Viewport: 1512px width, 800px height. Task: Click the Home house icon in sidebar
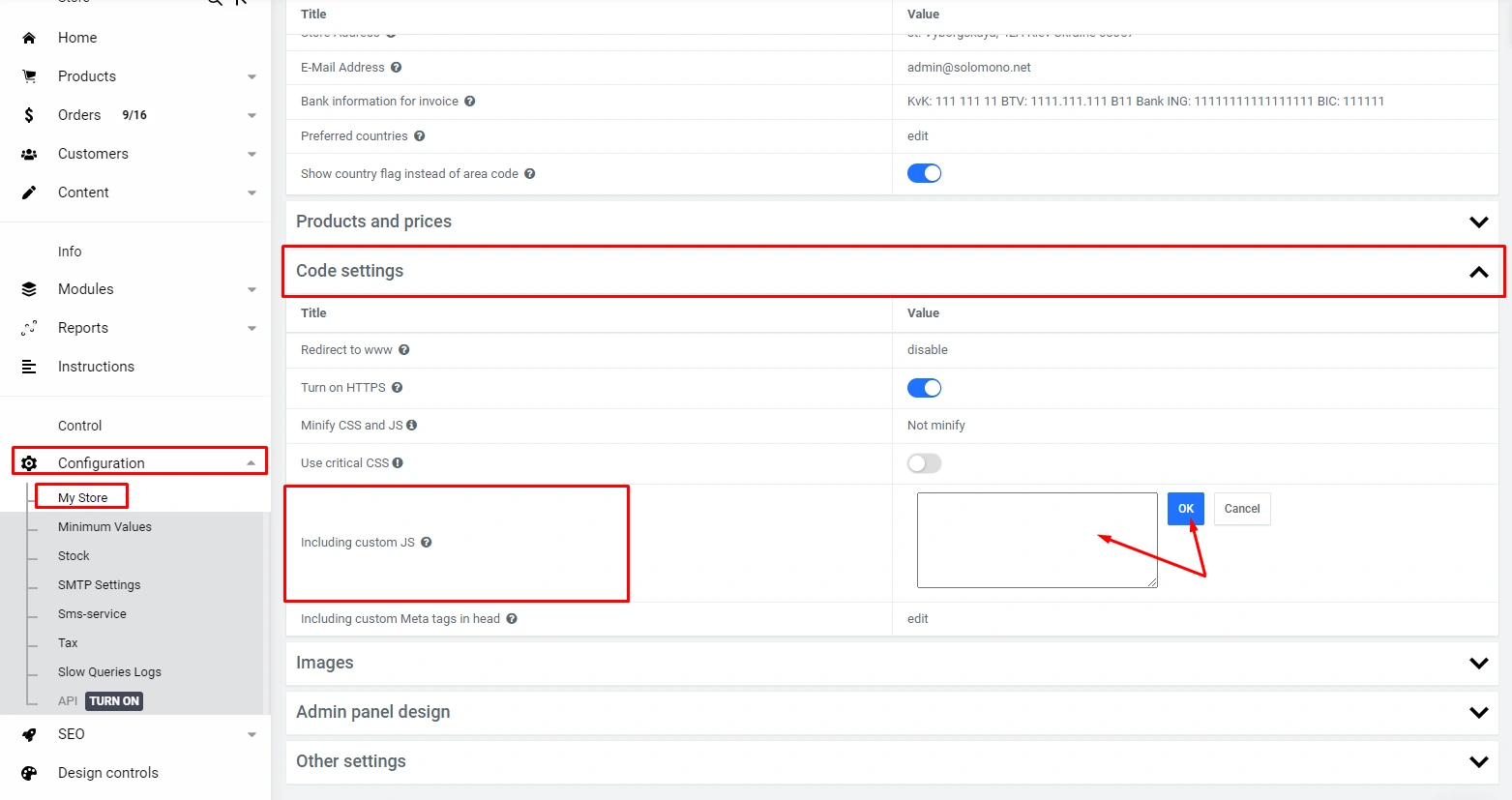[x=29, y=38]
